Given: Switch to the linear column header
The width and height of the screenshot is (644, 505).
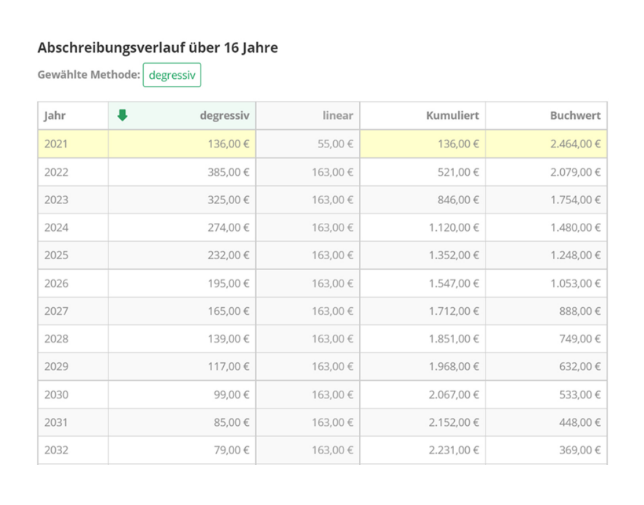Looking at the screenshot, I should click(337, 116).
